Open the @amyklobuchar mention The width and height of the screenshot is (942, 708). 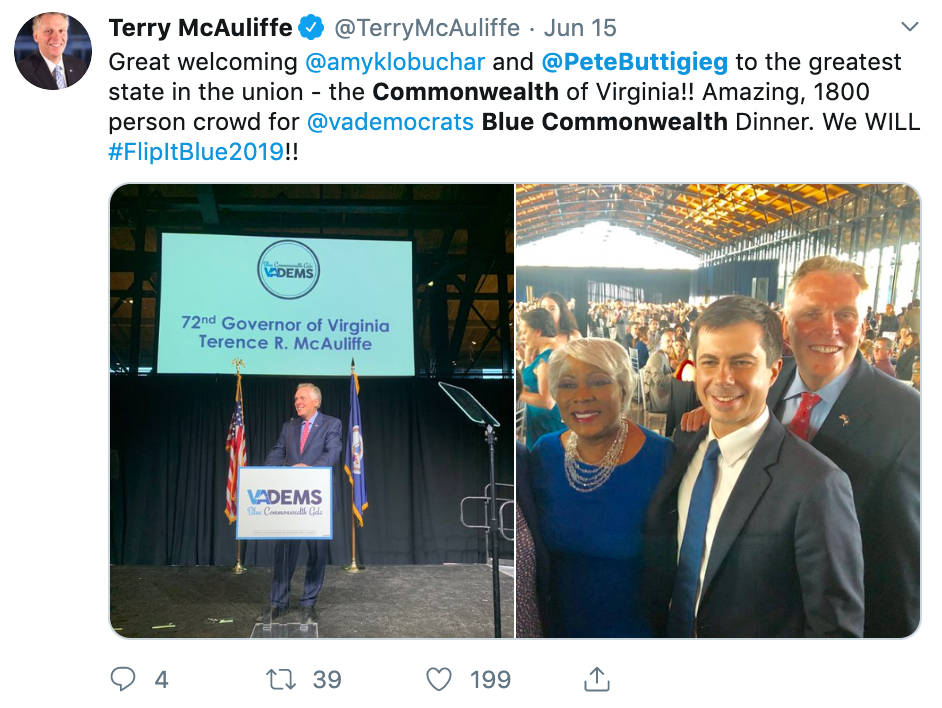(395, 62)
